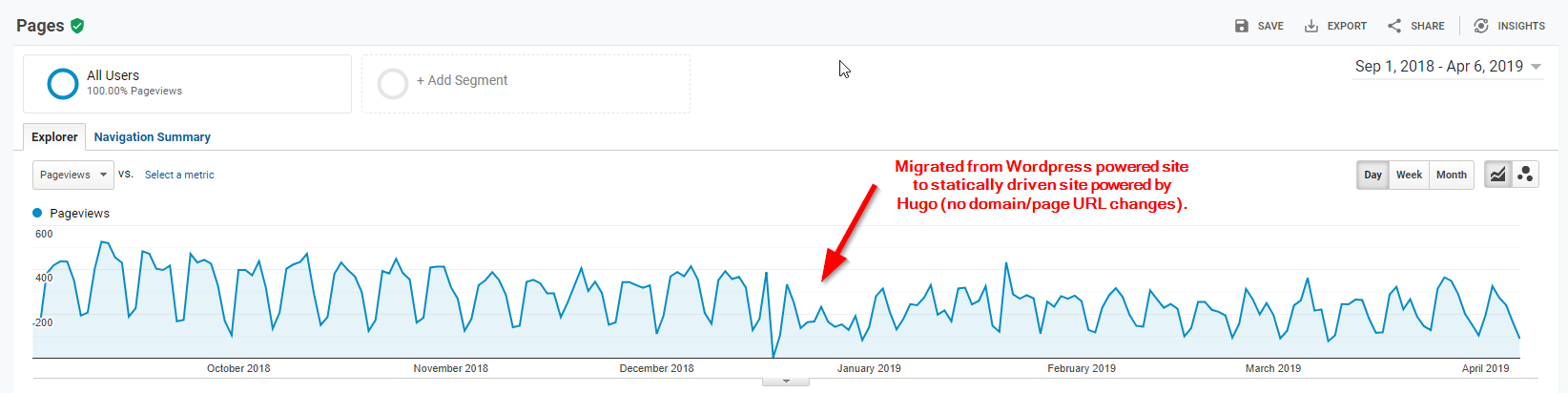
Task: Set graph granularity to Week
Action: (1409, 175)
